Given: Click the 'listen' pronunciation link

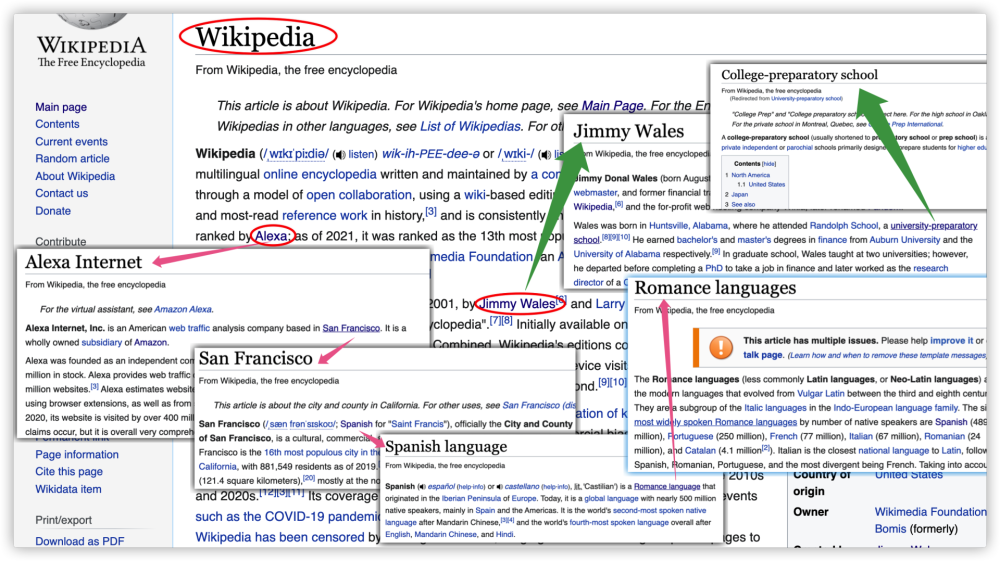Looking at the screenshot, I should point(362,154).
